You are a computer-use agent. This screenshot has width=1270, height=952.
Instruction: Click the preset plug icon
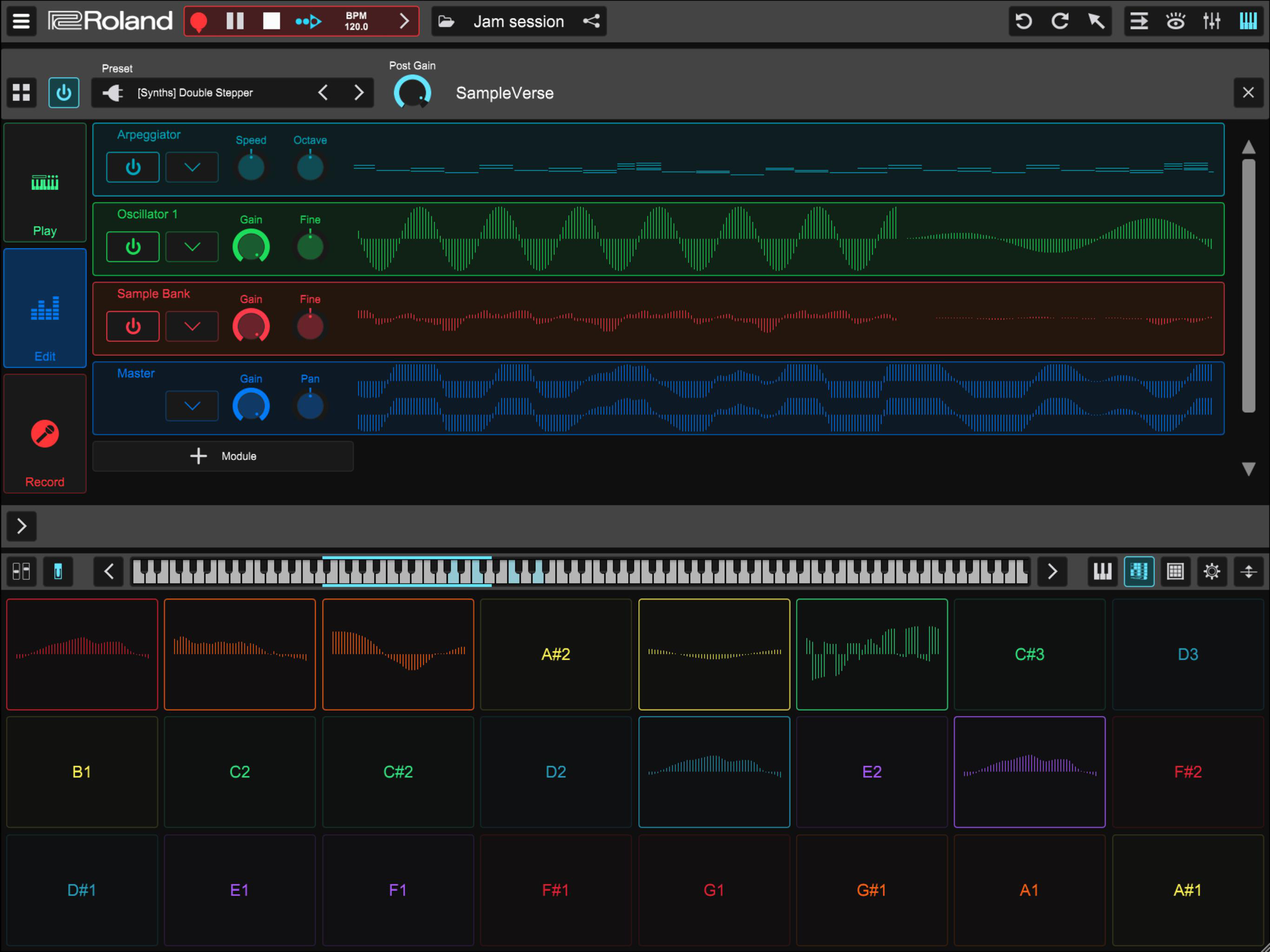tap(112, 93)
